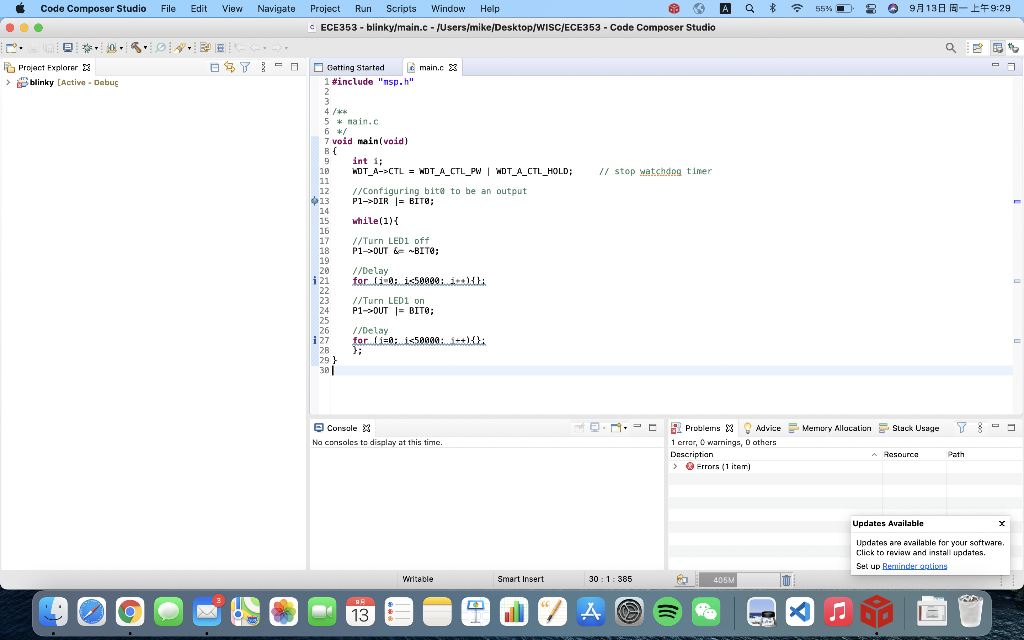Toggle Link with Editor in Project Explorer
The image size is (1024, 640).
(x=230, y=67)
